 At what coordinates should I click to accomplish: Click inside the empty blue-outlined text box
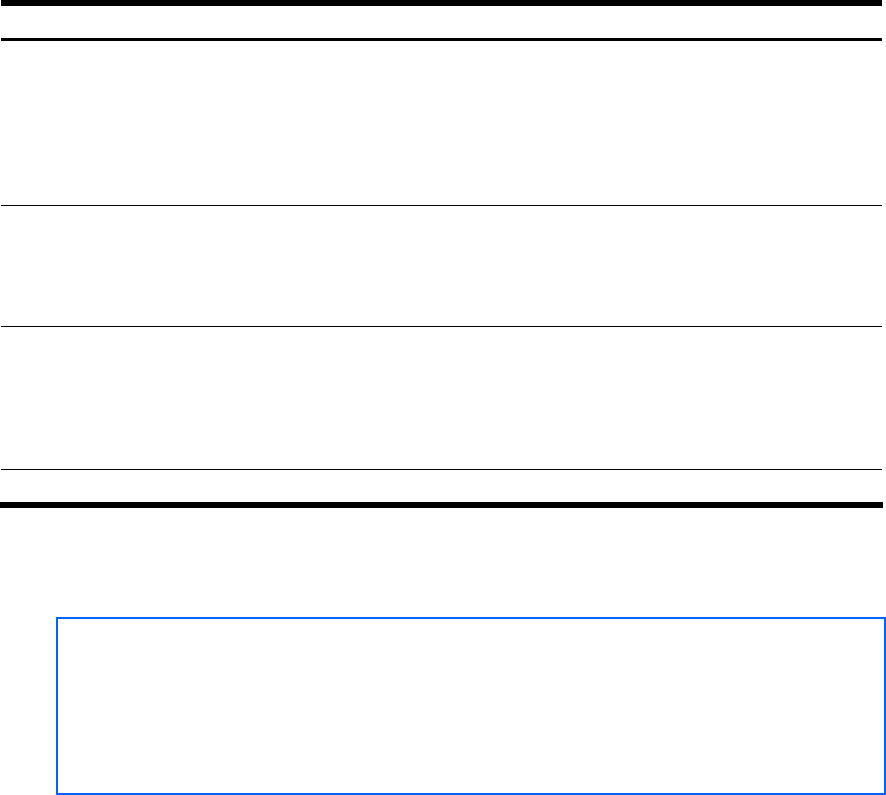(470, 705)
